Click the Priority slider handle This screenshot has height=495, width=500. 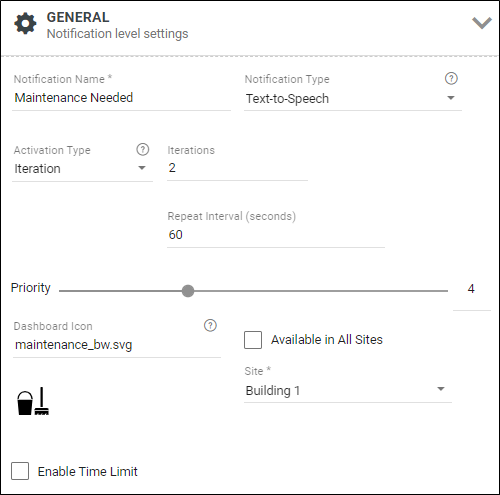(188, 291)
